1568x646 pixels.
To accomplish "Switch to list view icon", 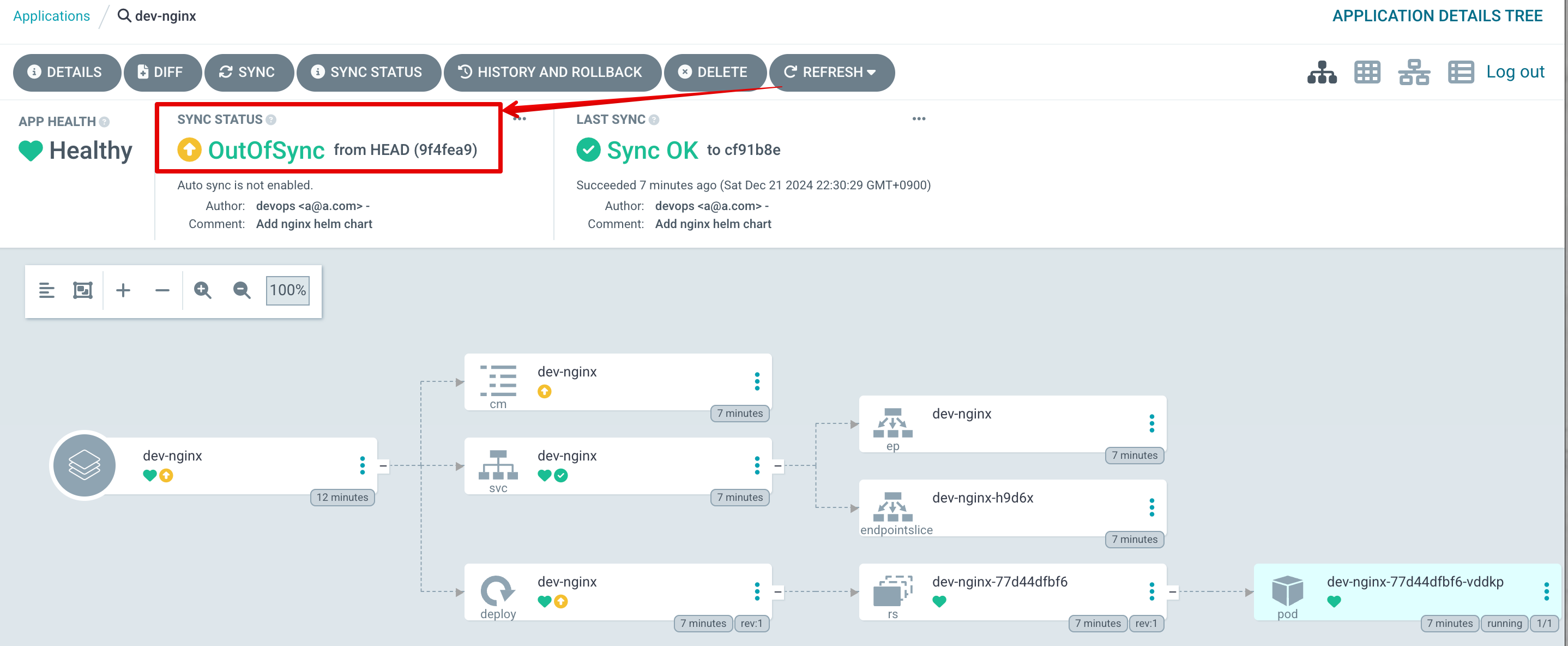I will (x=1460, y=72).
